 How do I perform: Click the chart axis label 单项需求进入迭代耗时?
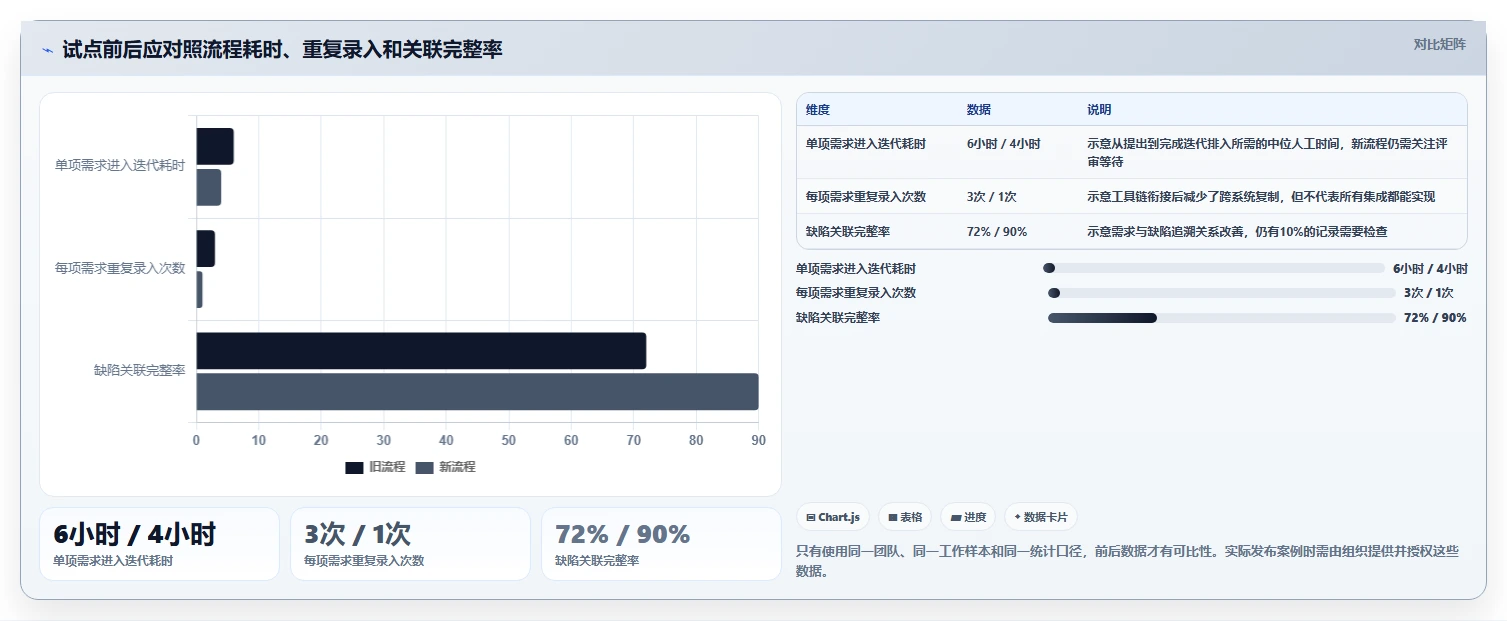coord(120,166)
